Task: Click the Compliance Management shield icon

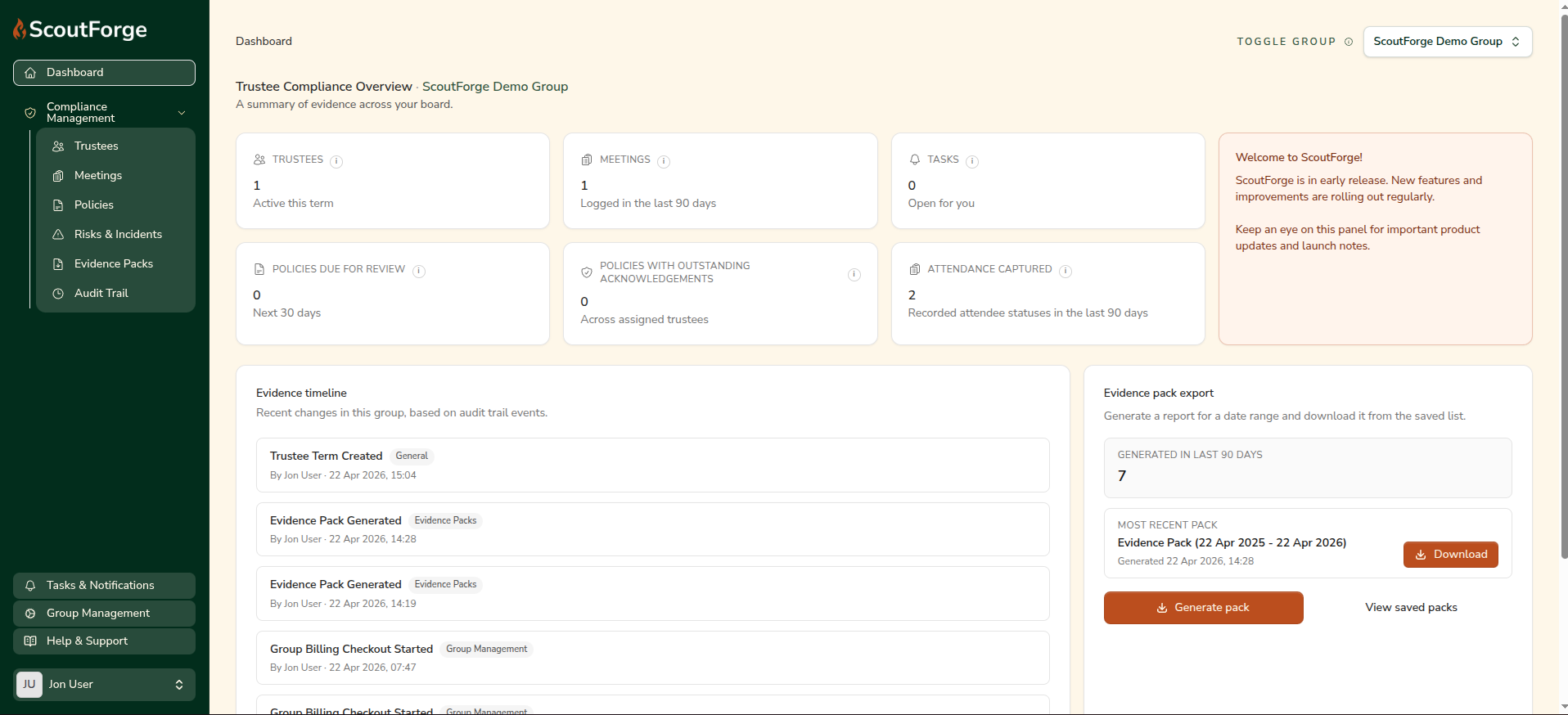Action: (30, 113)
